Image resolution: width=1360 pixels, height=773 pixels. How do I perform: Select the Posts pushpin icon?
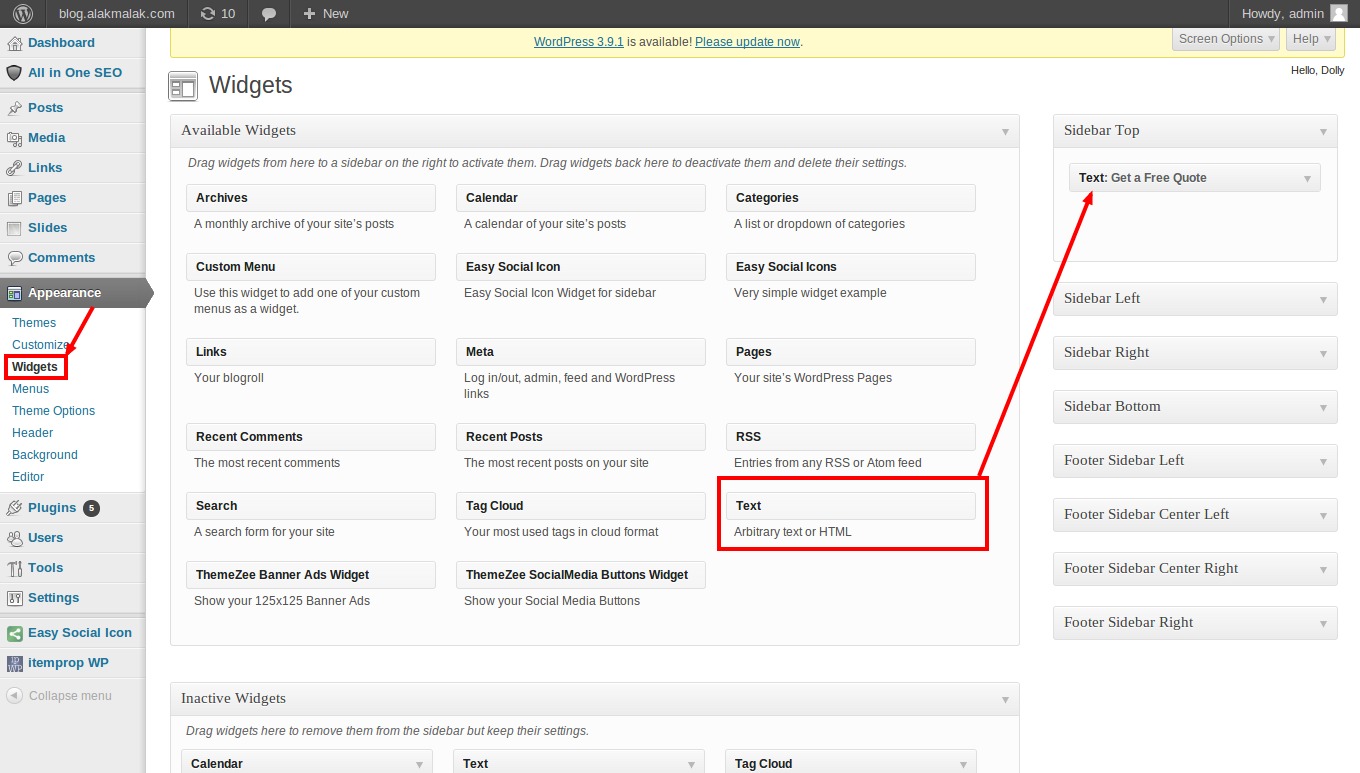coord(14,107)
